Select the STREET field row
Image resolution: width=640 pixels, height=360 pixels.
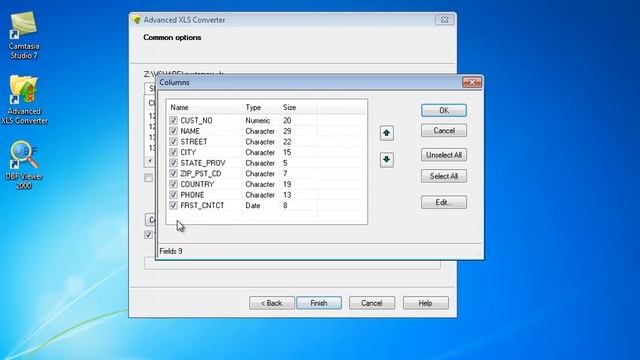pyautogui.click(x=267, y=142)
